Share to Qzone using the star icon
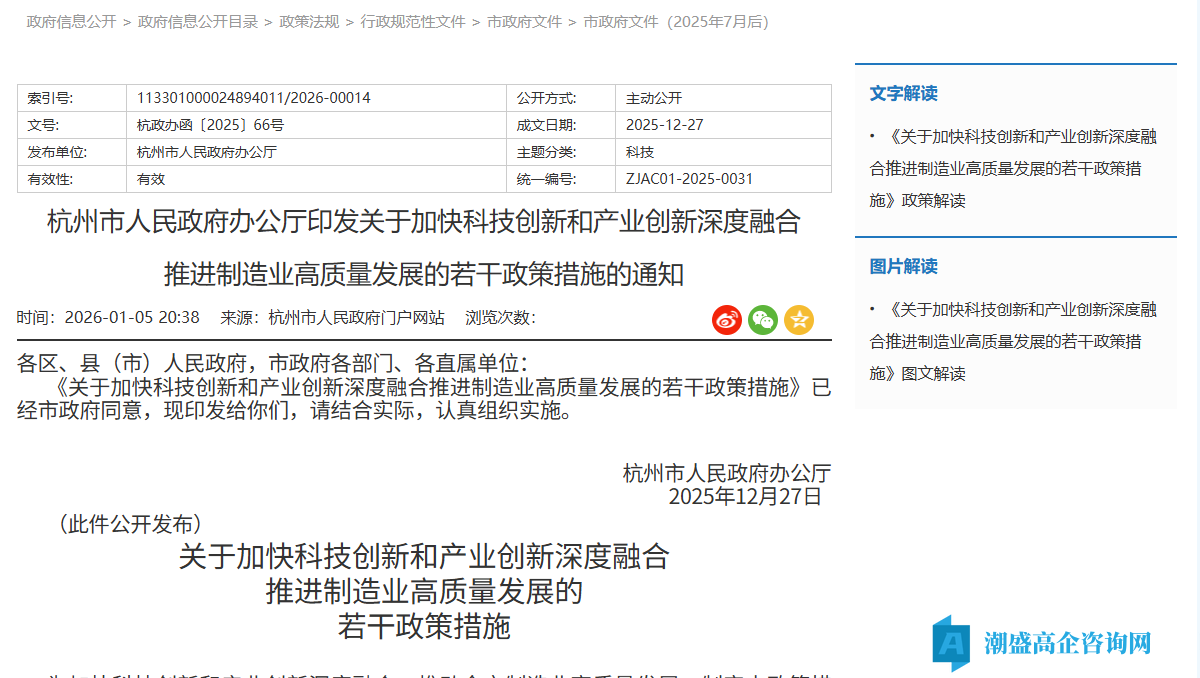Screen dimensions: 1200x678 (799, 320)
